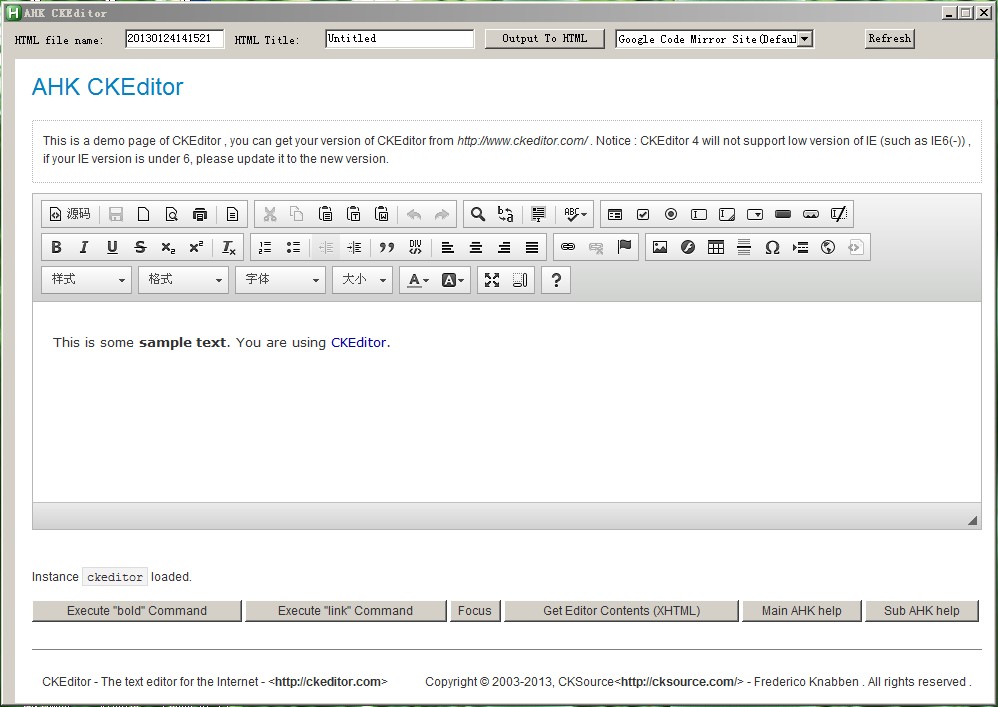Image resolution: width=998 pixels, height=707 pixels.
Task: Insert a Horizontal Line
Action: pyautogui.click(x=744, y=248)
